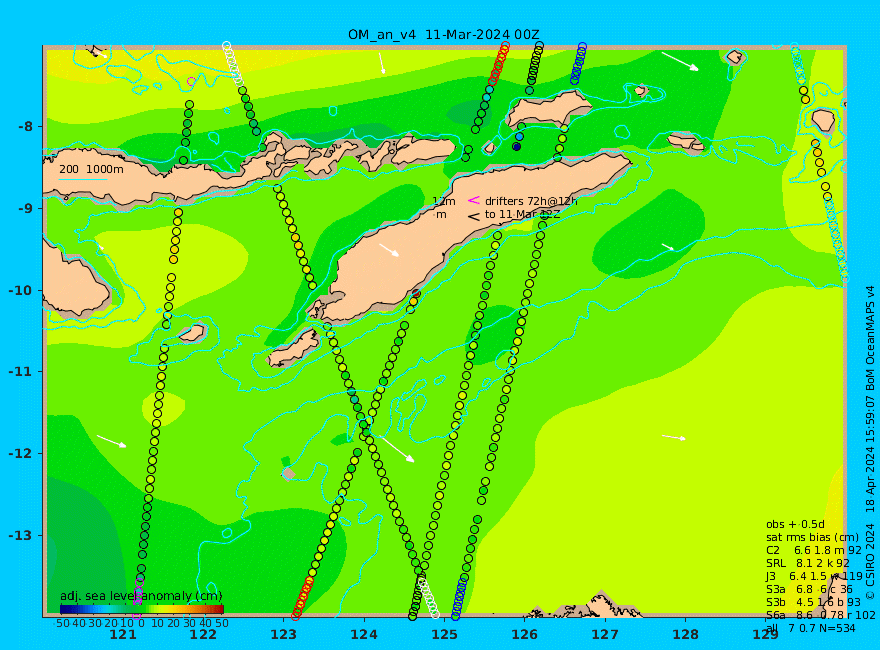Click the 125 longitude axis label

pos(444,634)
